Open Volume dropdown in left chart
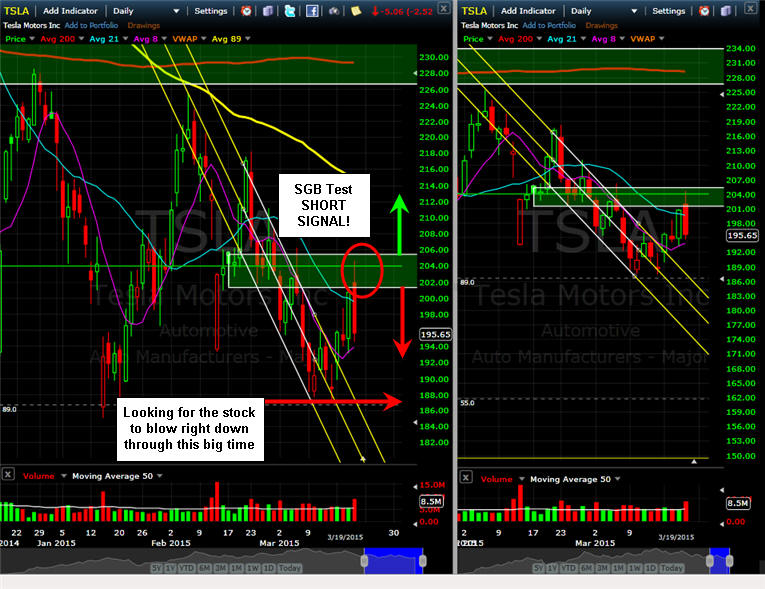This screenshot has width=765, height=589. tap(63, 476)
